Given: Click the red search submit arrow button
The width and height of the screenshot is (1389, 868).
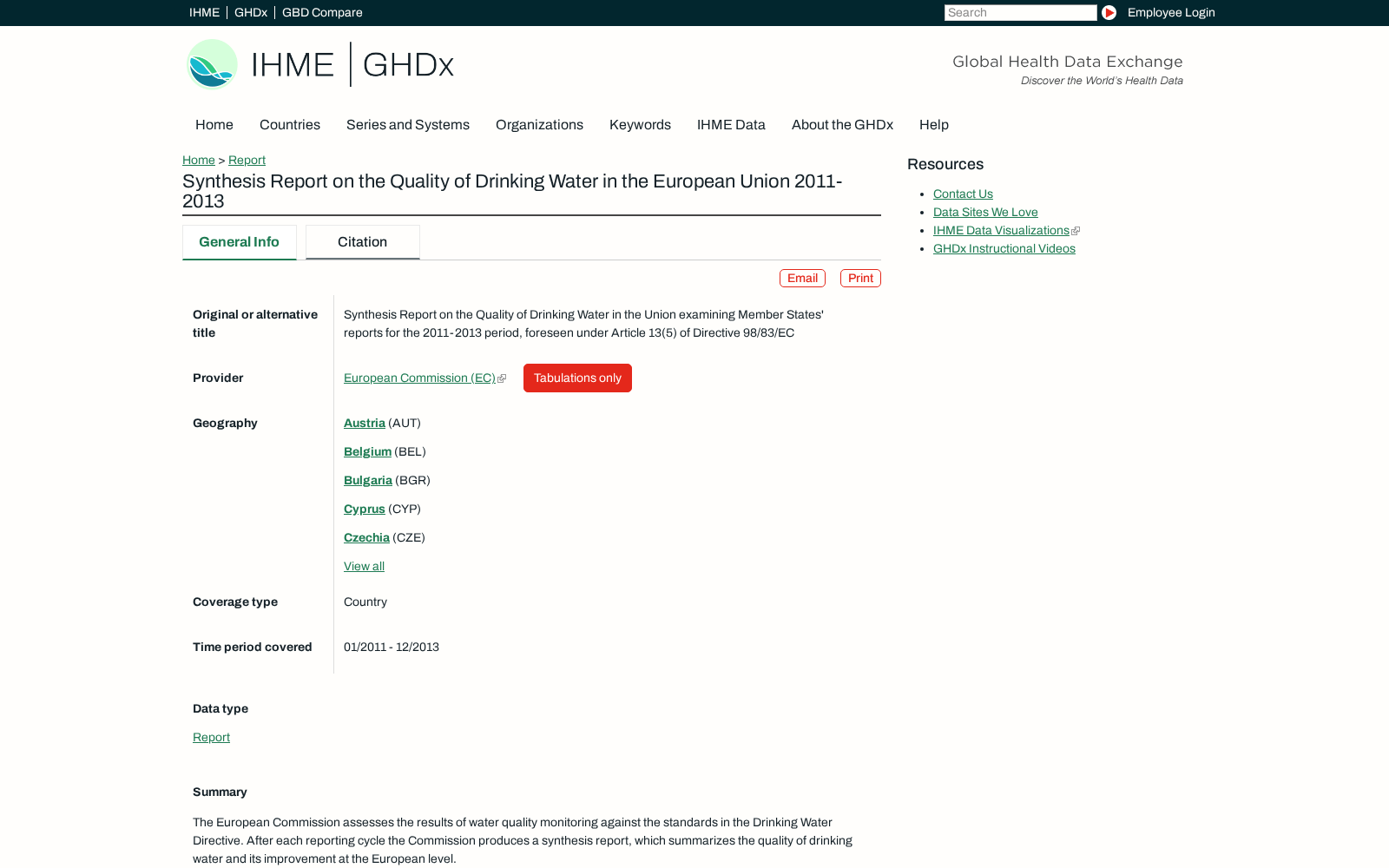Looking at the screenshot, I should [1109, 12].
